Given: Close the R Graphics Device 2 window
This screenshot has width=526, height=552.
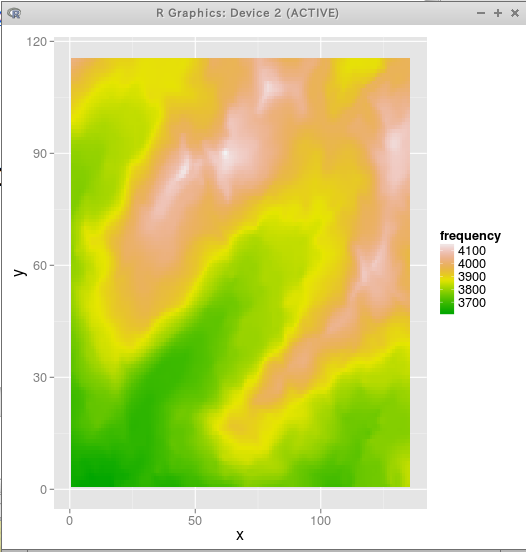Looking at the screenshot, I should coord(515,13).
